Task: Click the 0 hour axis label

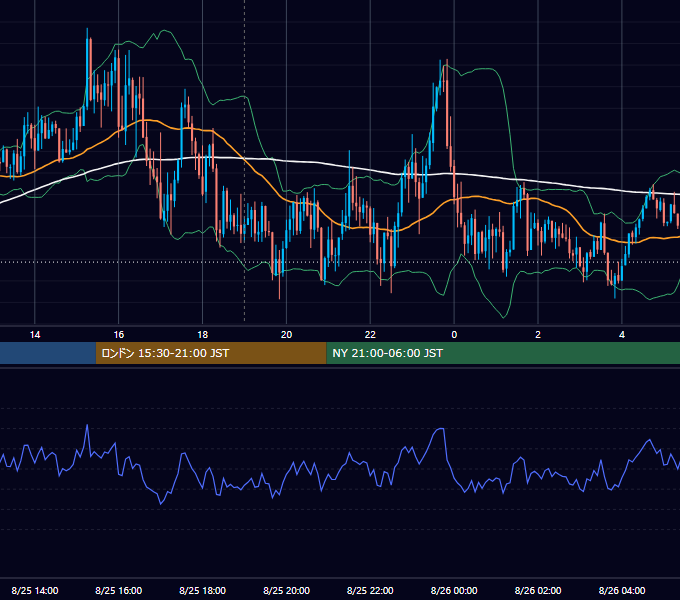Action: coord(454,335)
